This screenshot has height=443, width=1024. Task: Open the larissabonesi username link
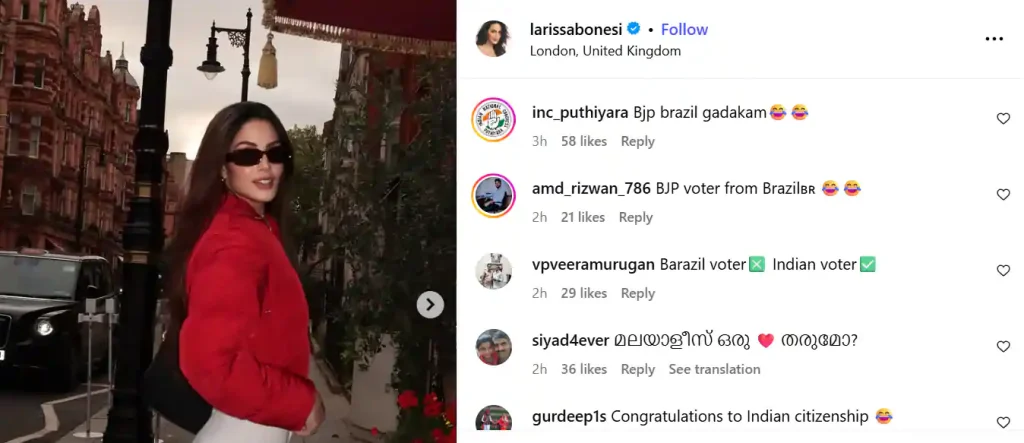click(577, 29)
